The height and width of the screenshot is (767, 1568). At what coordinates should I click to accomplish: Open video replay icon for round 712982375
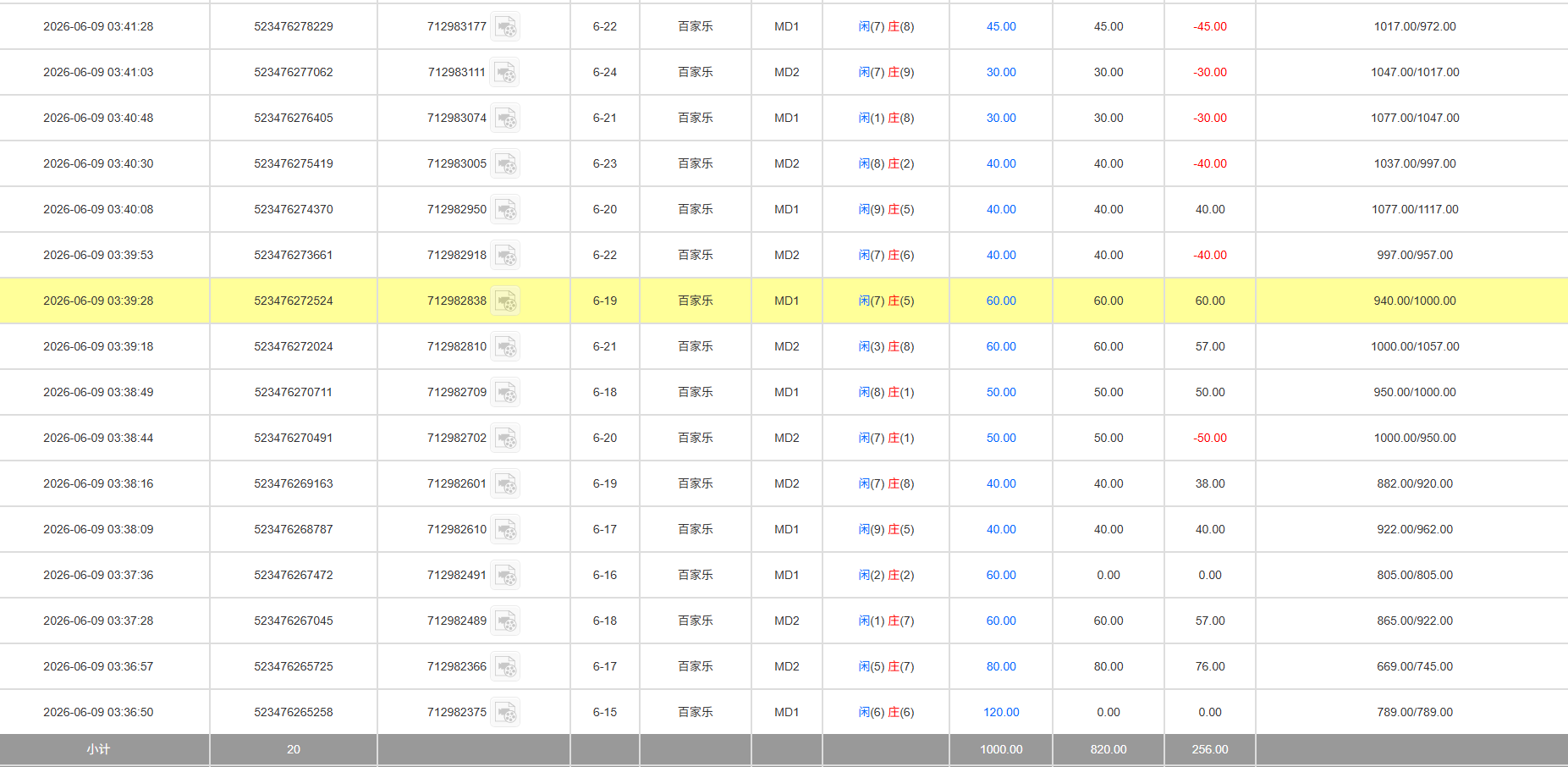pos(505,712)
